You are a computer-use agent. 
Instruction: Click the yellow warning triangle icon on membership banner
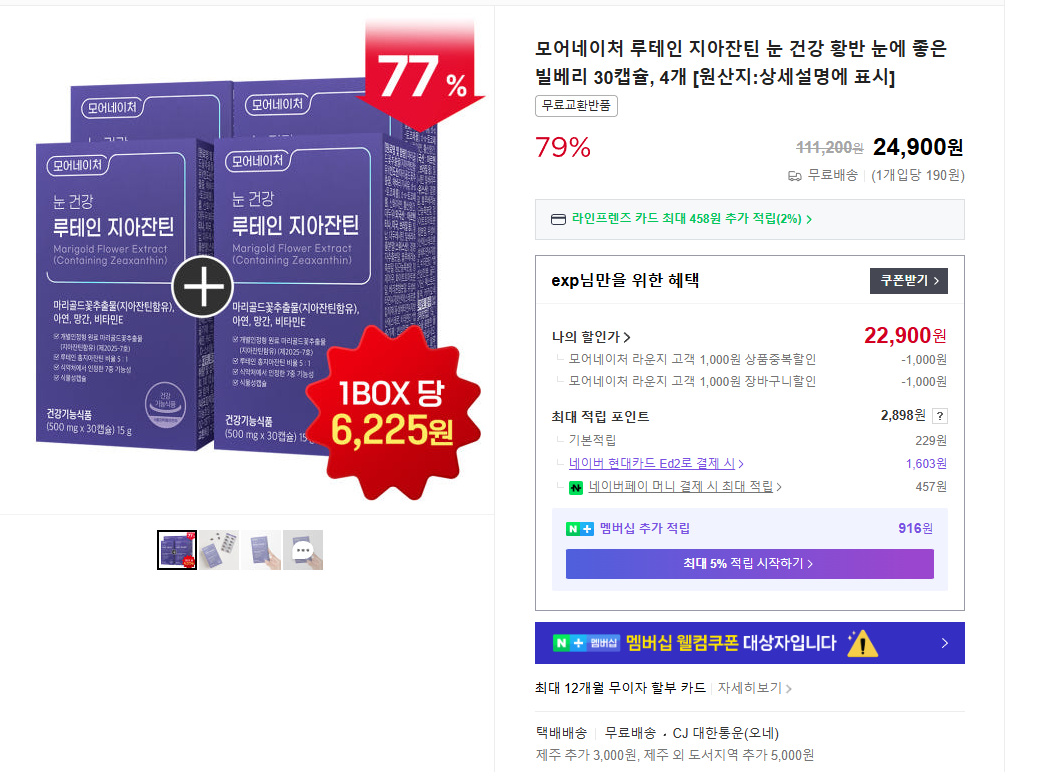coord(862,643)
